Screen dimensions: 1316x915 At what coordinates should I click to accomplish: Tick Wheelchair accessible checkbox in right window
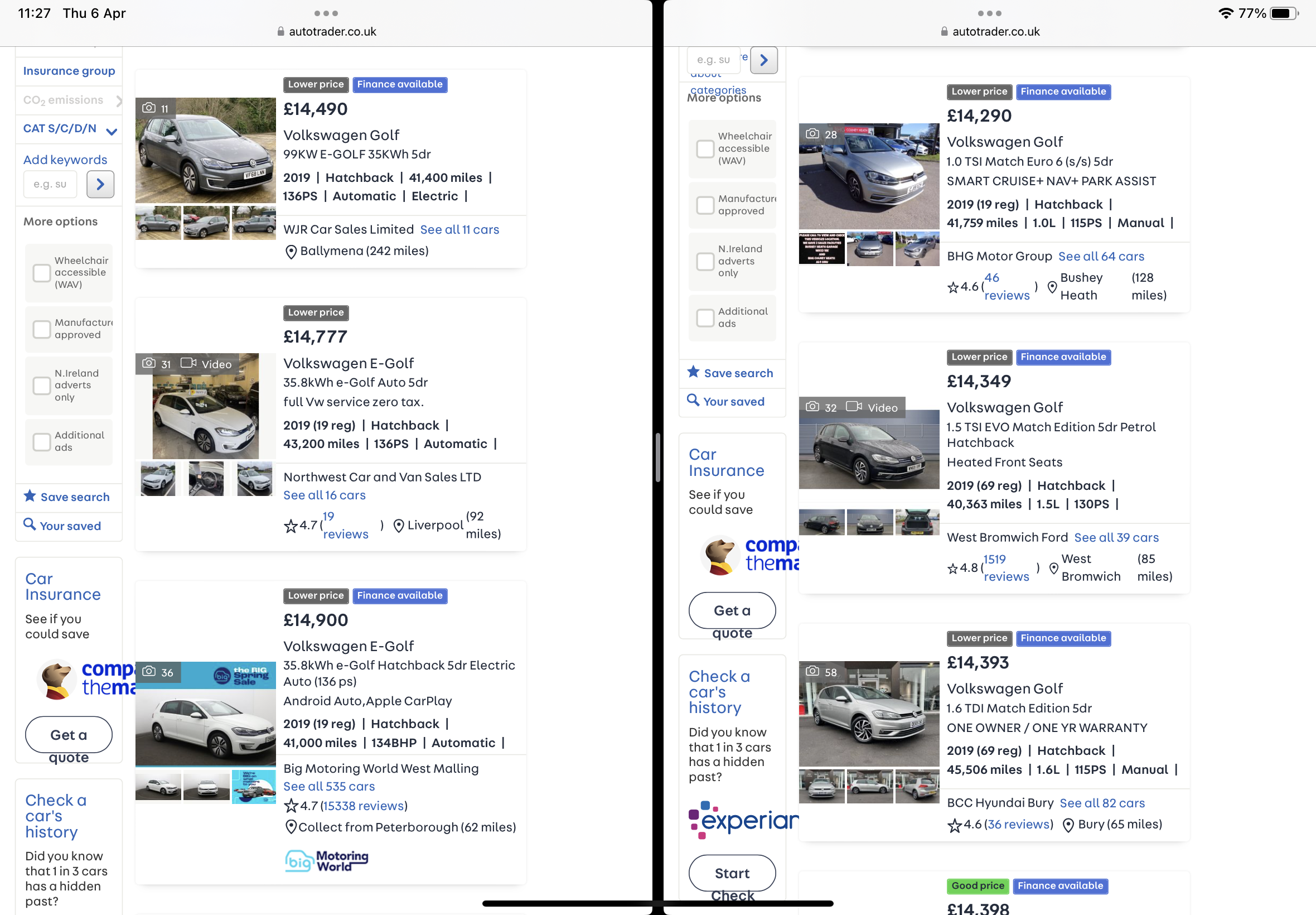(705, 148)
